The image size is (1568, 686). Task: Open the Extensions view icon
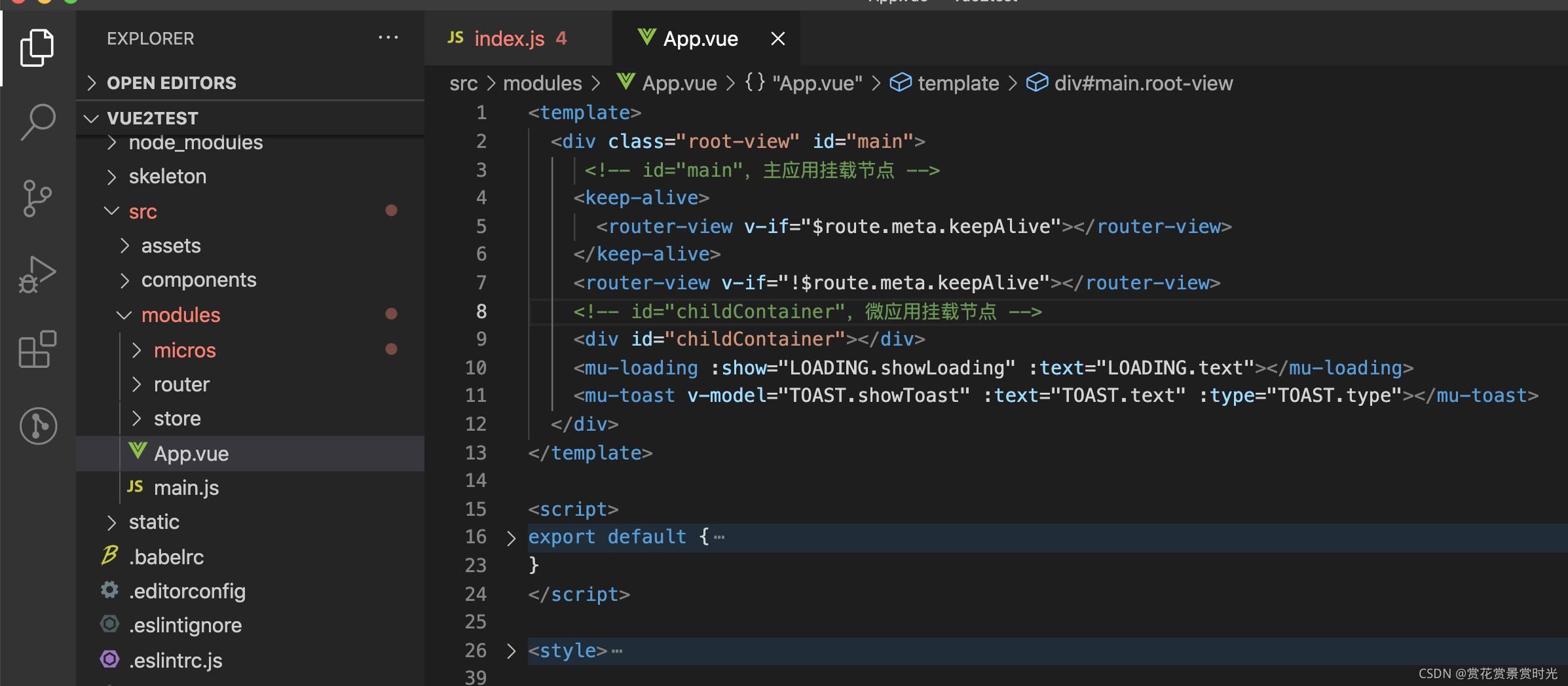point(37,349)
